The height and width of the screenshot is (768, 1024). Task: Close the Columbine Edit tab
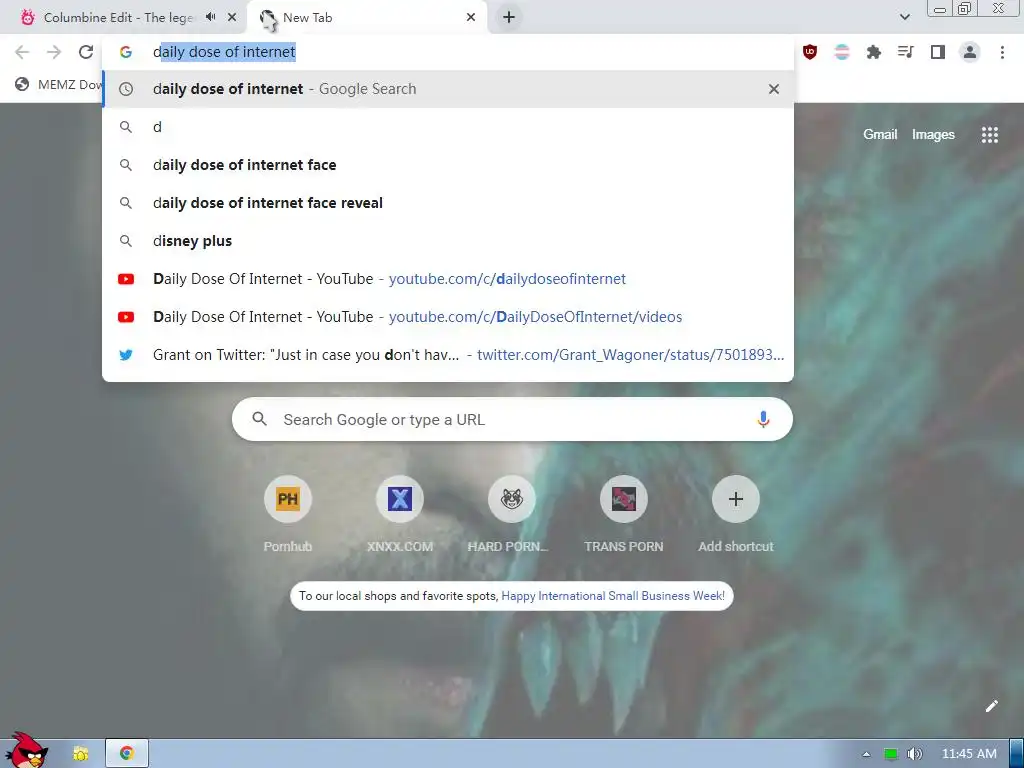(232, 18)
